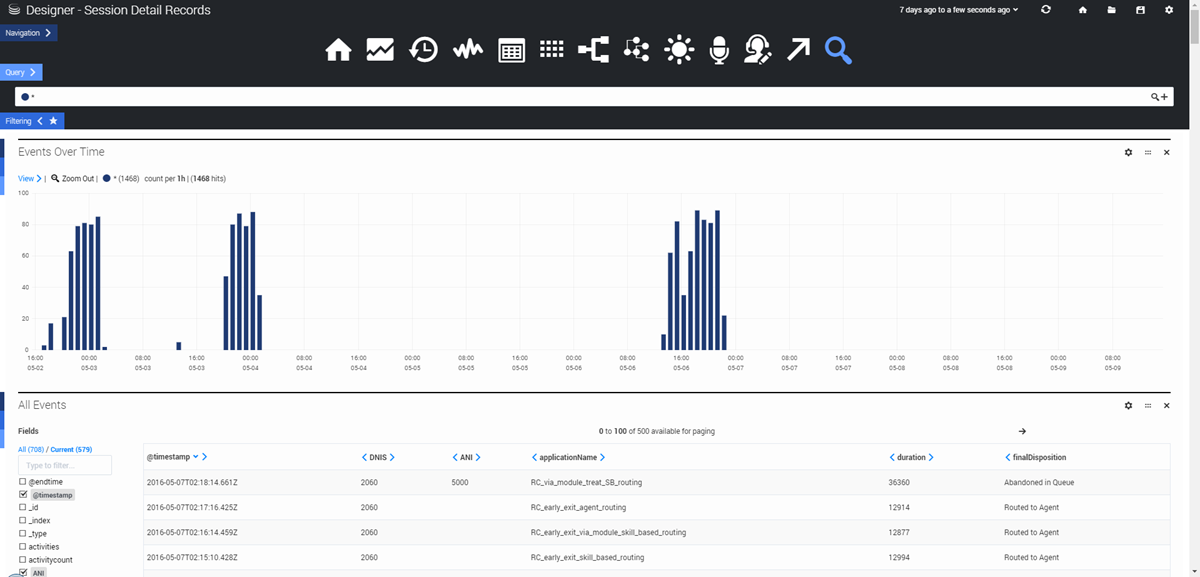
Task: Open the cluster diagram icon
Action: [x=637, y=49]
